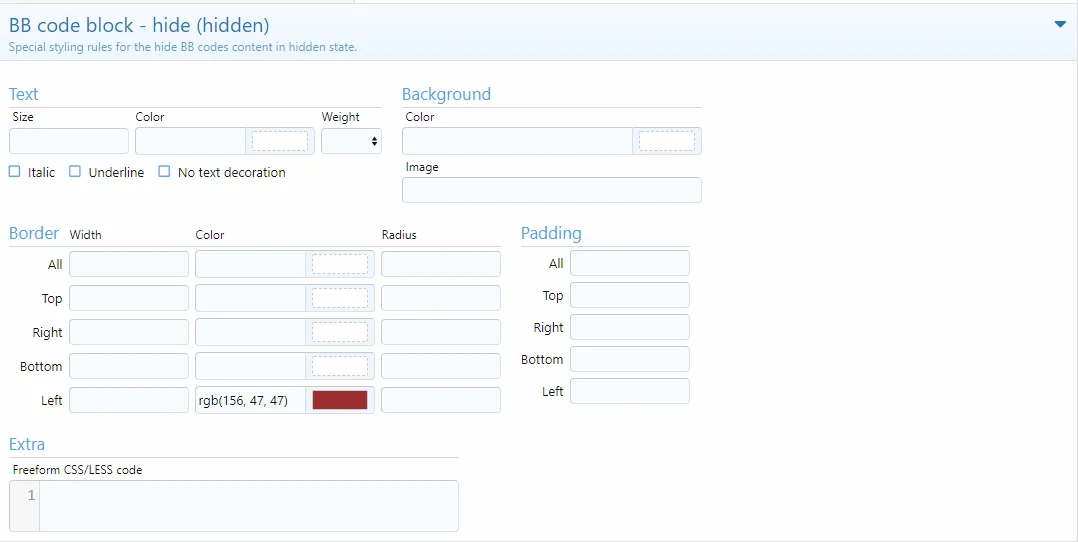Click the Padding All input field
This screenshot has height=542, width=1078.
coord(629,263)
